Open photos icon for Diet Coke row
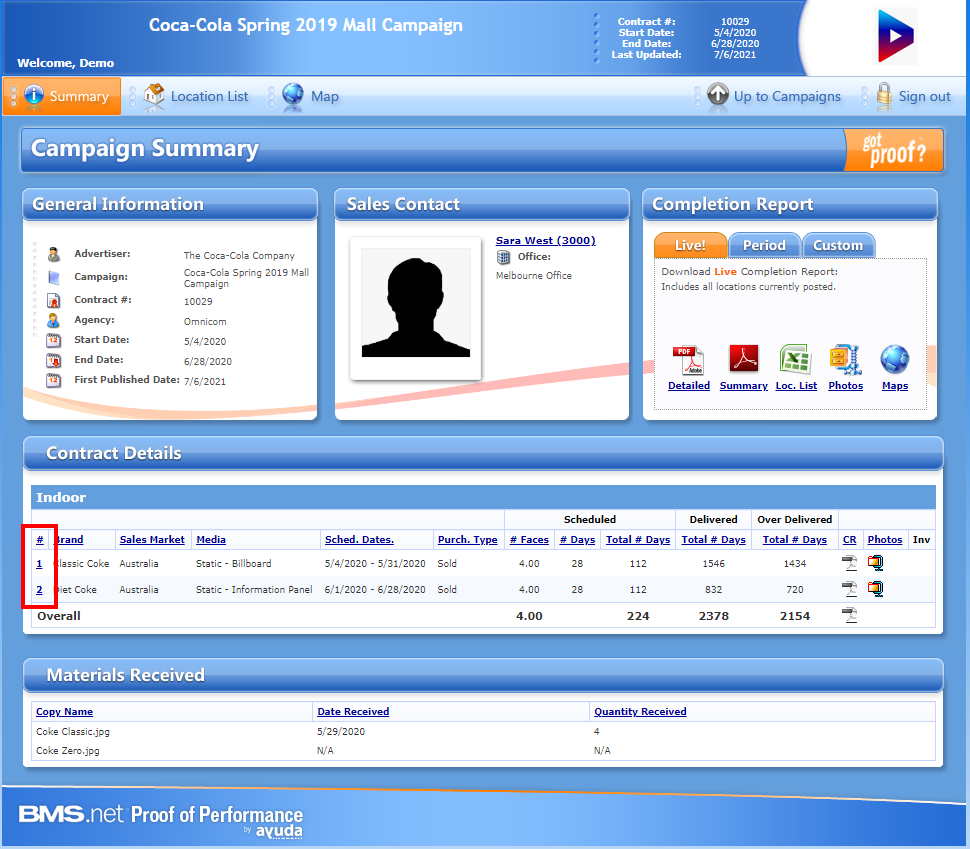 (x=875, y=589)
